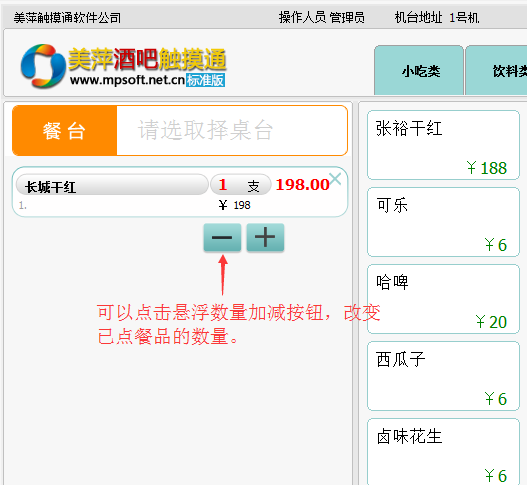Click the 标准版 edition badge
Image resolution: width=527 pixels, height=485 pixels.
click(205, 80)
